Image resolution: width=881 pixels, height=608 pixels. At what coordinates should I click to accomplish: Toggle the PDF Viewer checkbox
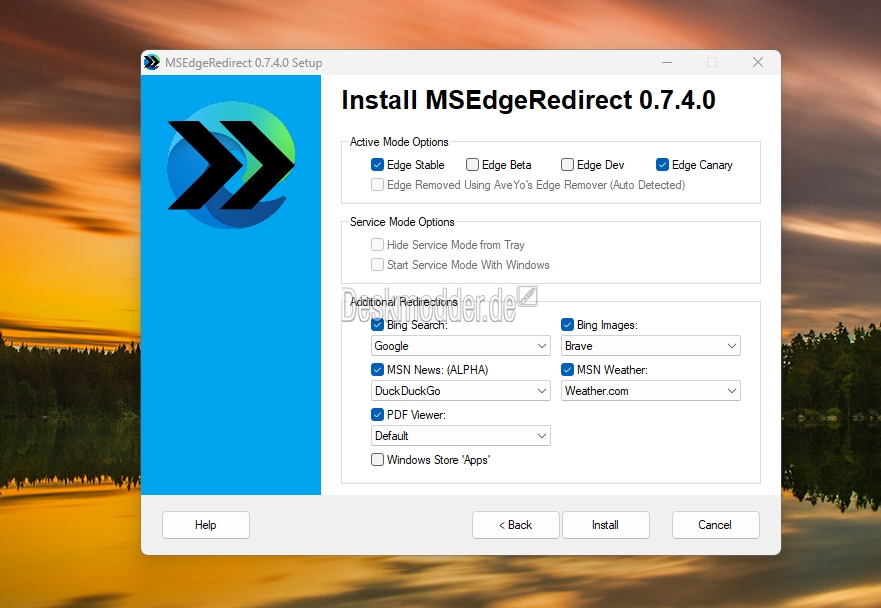378,415
